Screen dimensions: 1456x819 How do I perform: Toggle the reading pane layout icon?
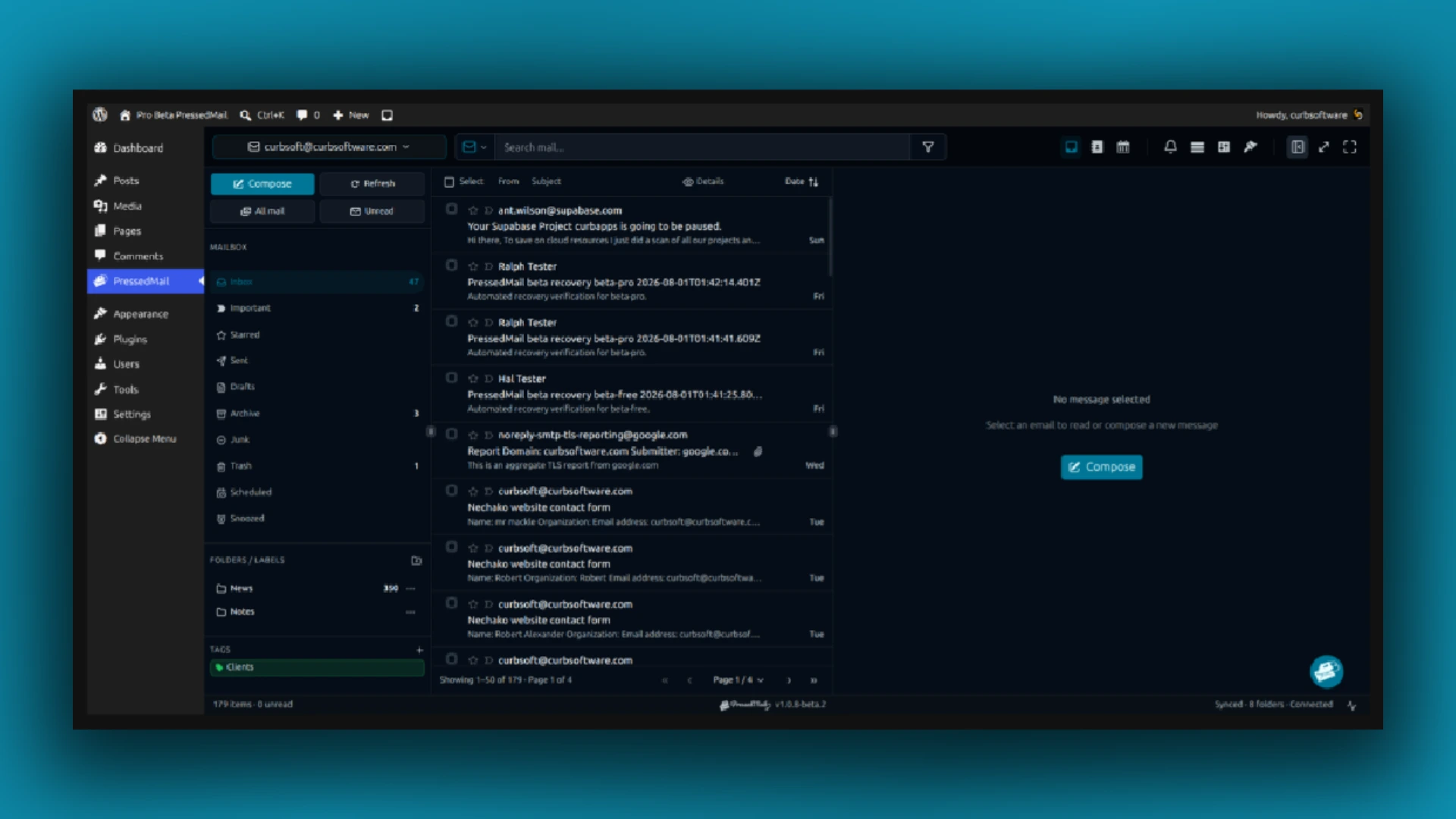click(x=1298, y=147)
